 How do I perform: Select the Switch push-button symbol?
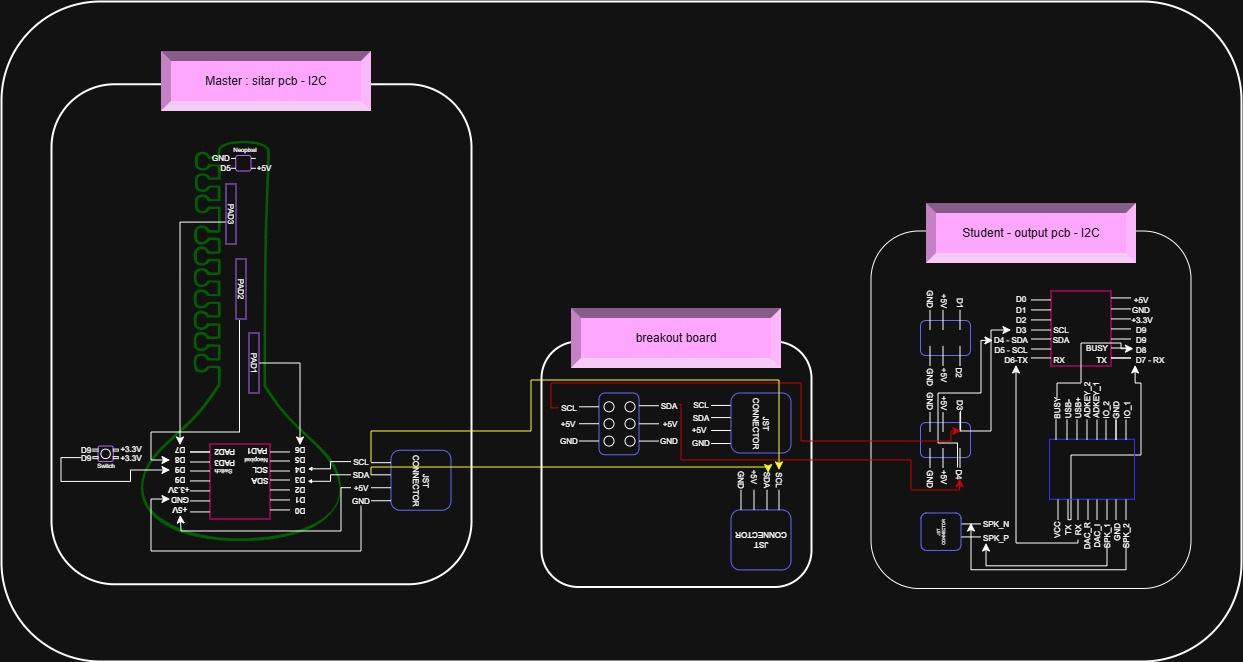point(105,454)
